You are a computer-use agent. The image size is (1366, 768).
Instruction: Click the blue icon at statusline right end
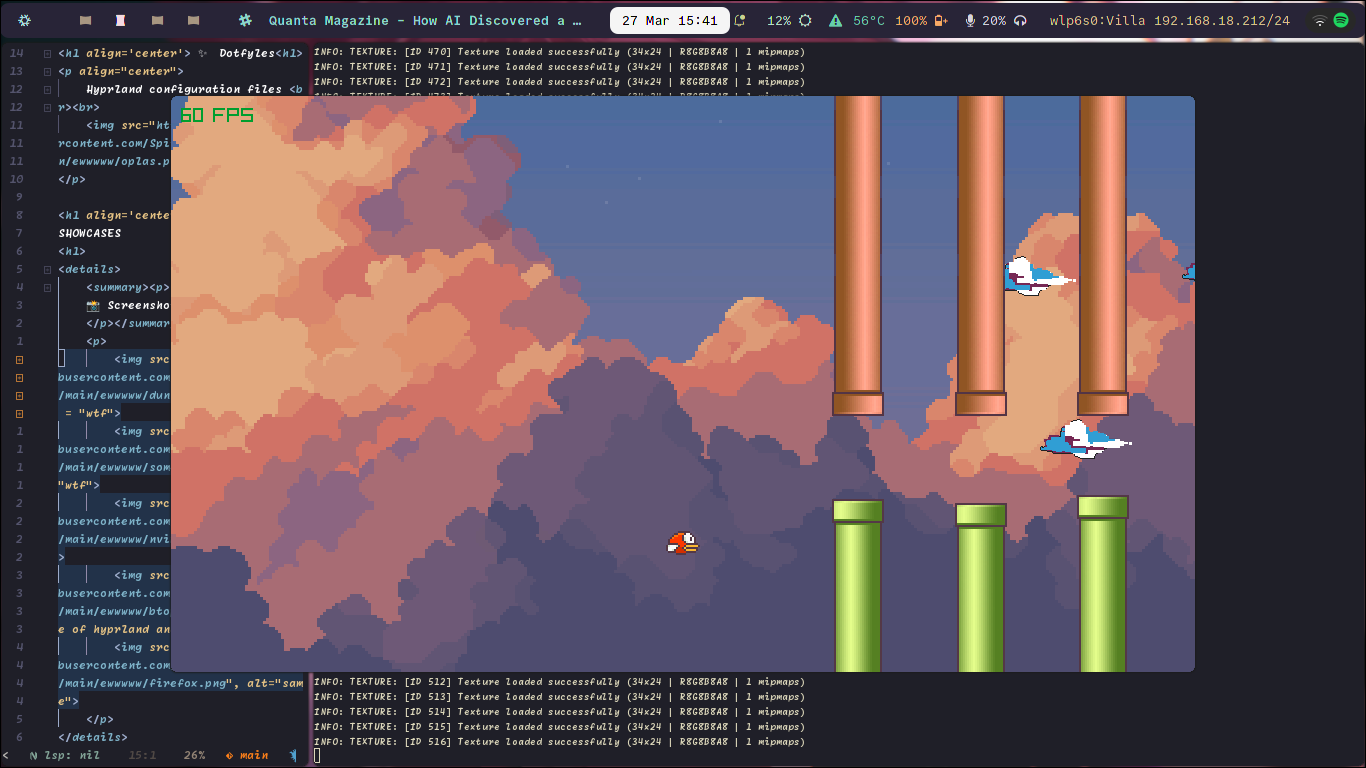[x=293, y=755]
